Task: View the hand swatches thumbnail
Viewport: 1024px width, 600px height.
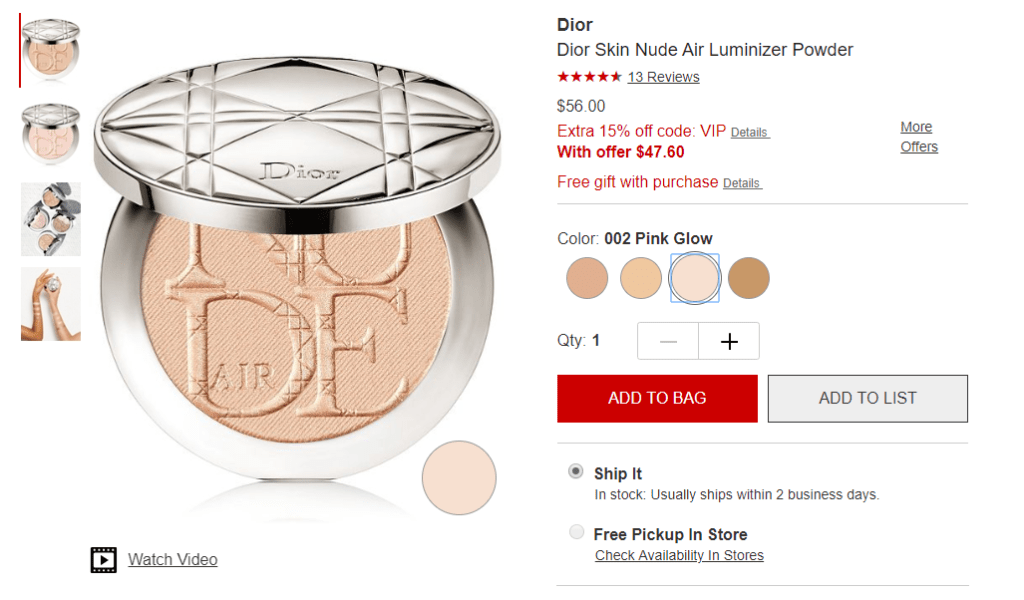Action: 50,304
